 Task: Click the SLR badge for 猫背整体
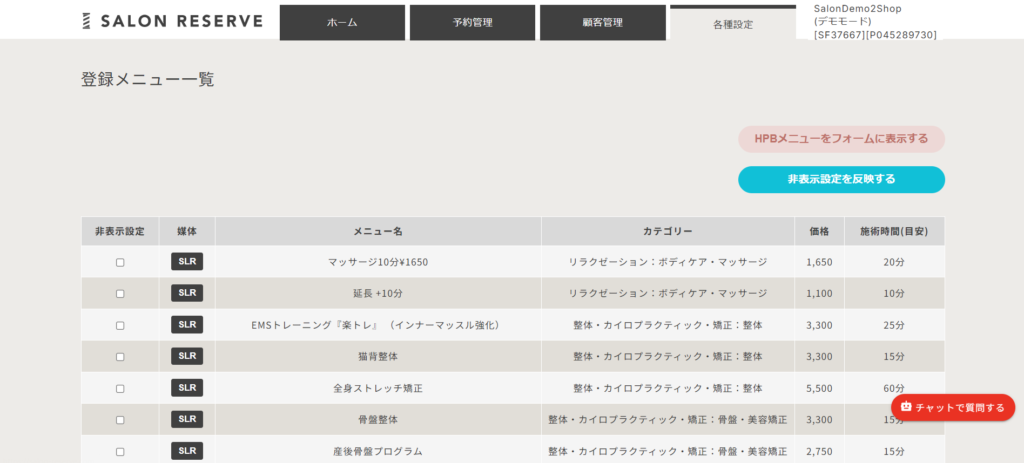click(x=187, y=356)
